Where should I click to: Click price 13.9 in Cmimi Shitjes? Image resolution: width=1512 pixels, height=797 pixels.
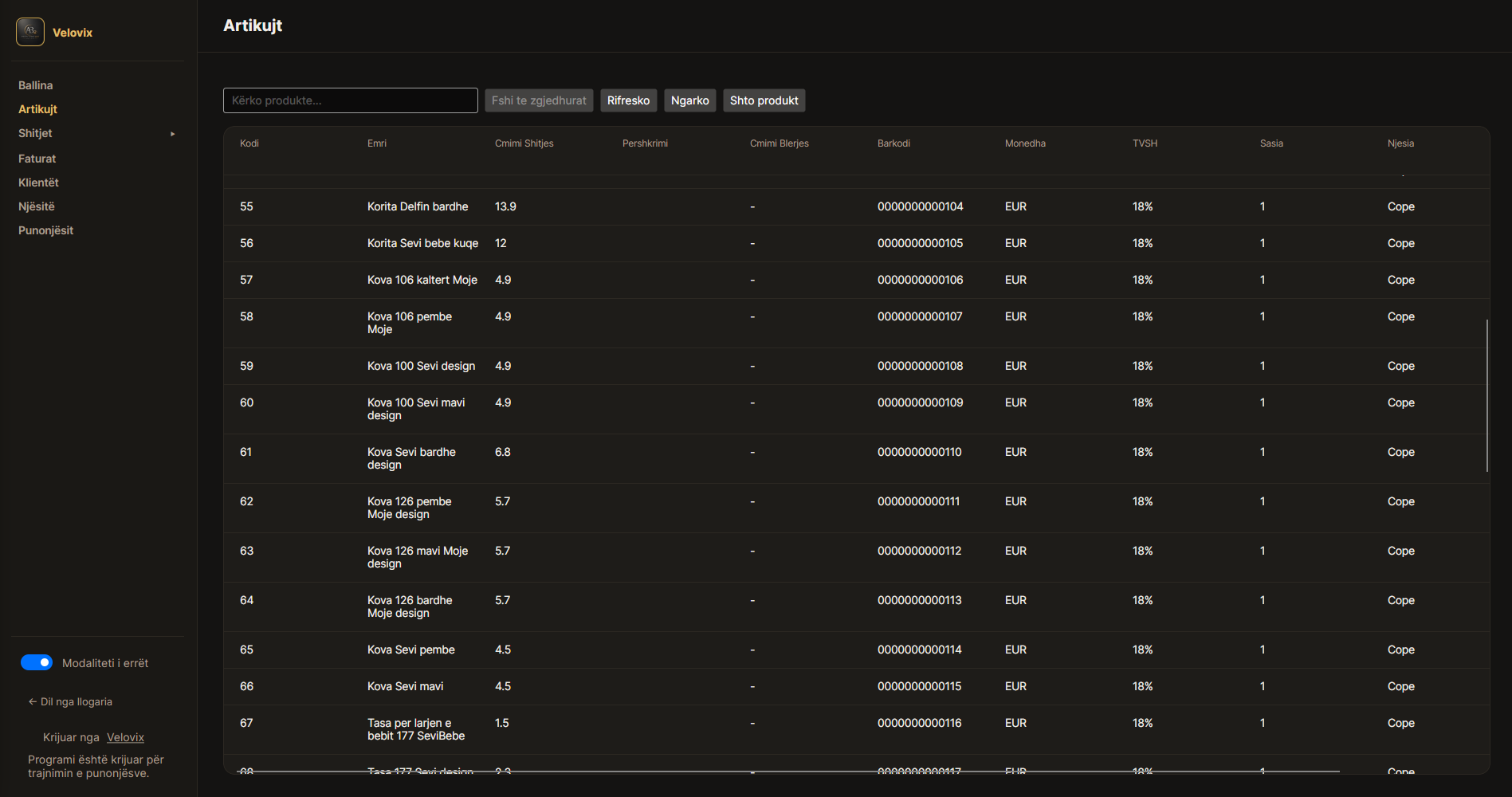tap(505, 206)
